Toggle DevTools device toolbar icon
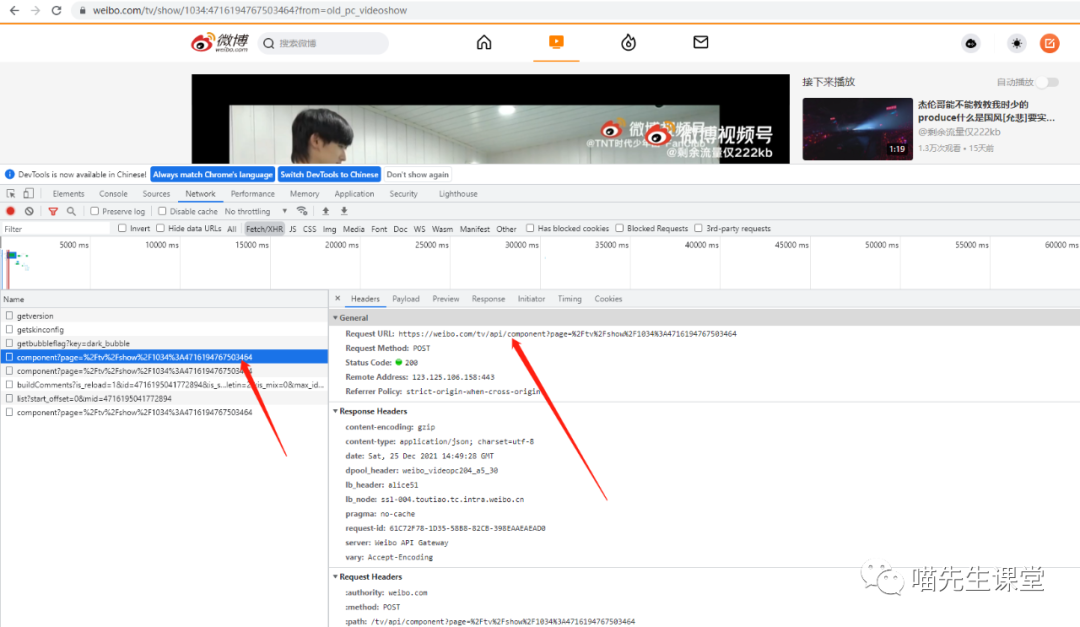Screen dimensions: 1080x627 (28, 194)
